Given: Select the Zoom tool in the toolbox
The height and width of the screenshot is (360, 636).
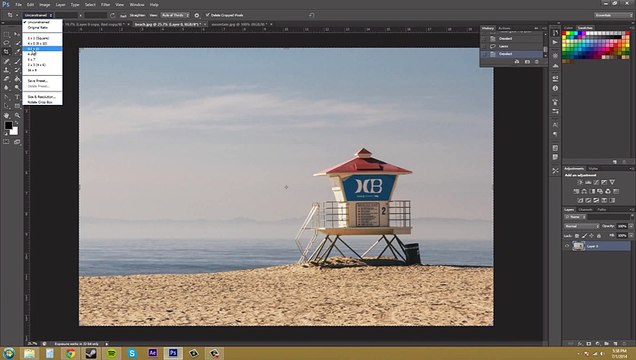Looking at the screenshot, I should coord(17,116).
